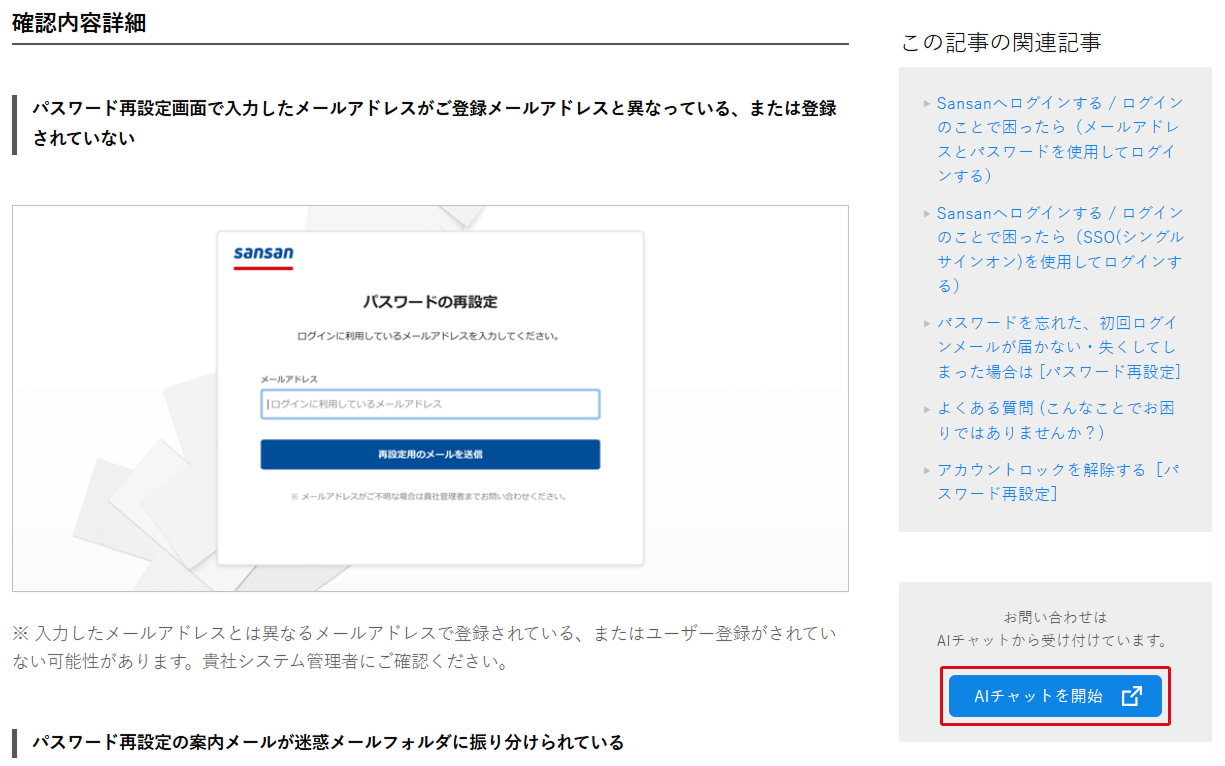Click the external-link icon on the AI chat button
The width and height of the screenshot is (1225, 766).
pyautogui.click(x=1131, y=696)
